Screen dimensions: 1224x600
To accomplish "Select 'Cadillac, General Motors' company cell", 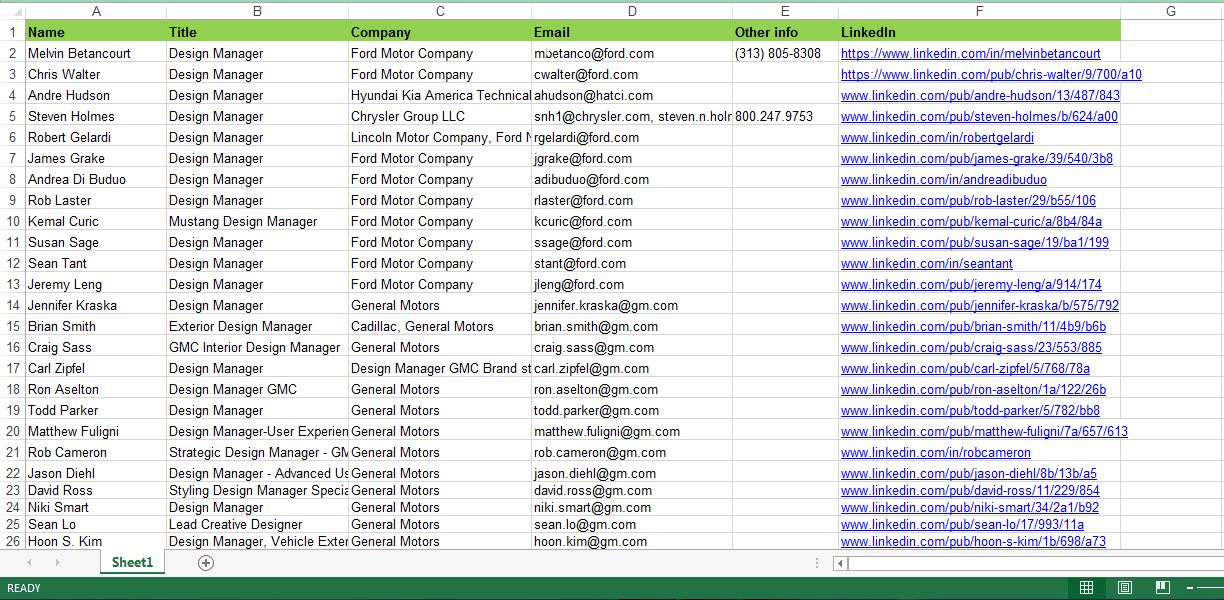I will [x=440, y=327].
